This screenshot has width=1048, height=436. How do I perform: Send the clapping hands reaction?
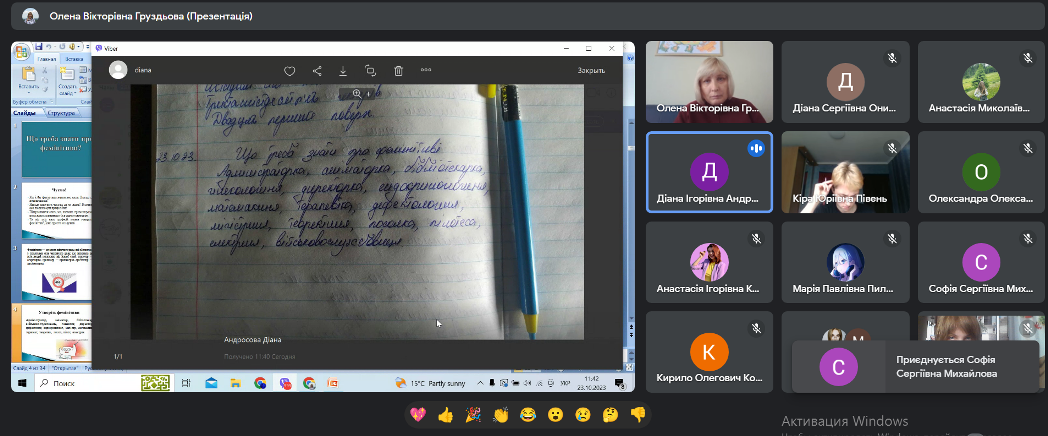[x=500, y=413]
